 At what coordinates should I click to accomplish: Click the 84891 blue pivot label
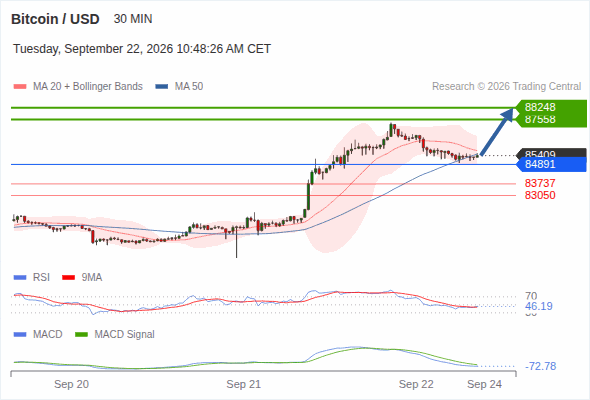pos(540,164)
